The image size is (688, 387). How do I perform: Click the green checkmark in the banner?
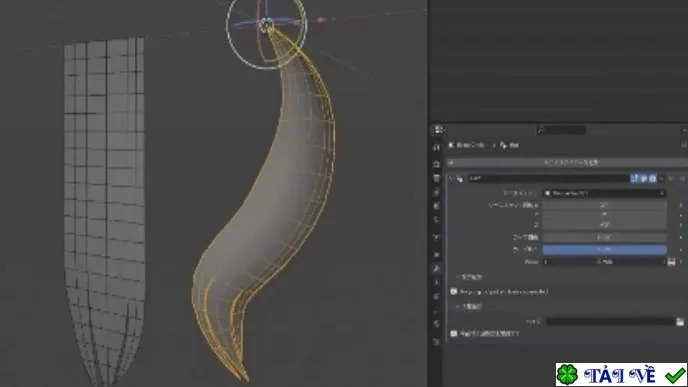tap(675, 375)
